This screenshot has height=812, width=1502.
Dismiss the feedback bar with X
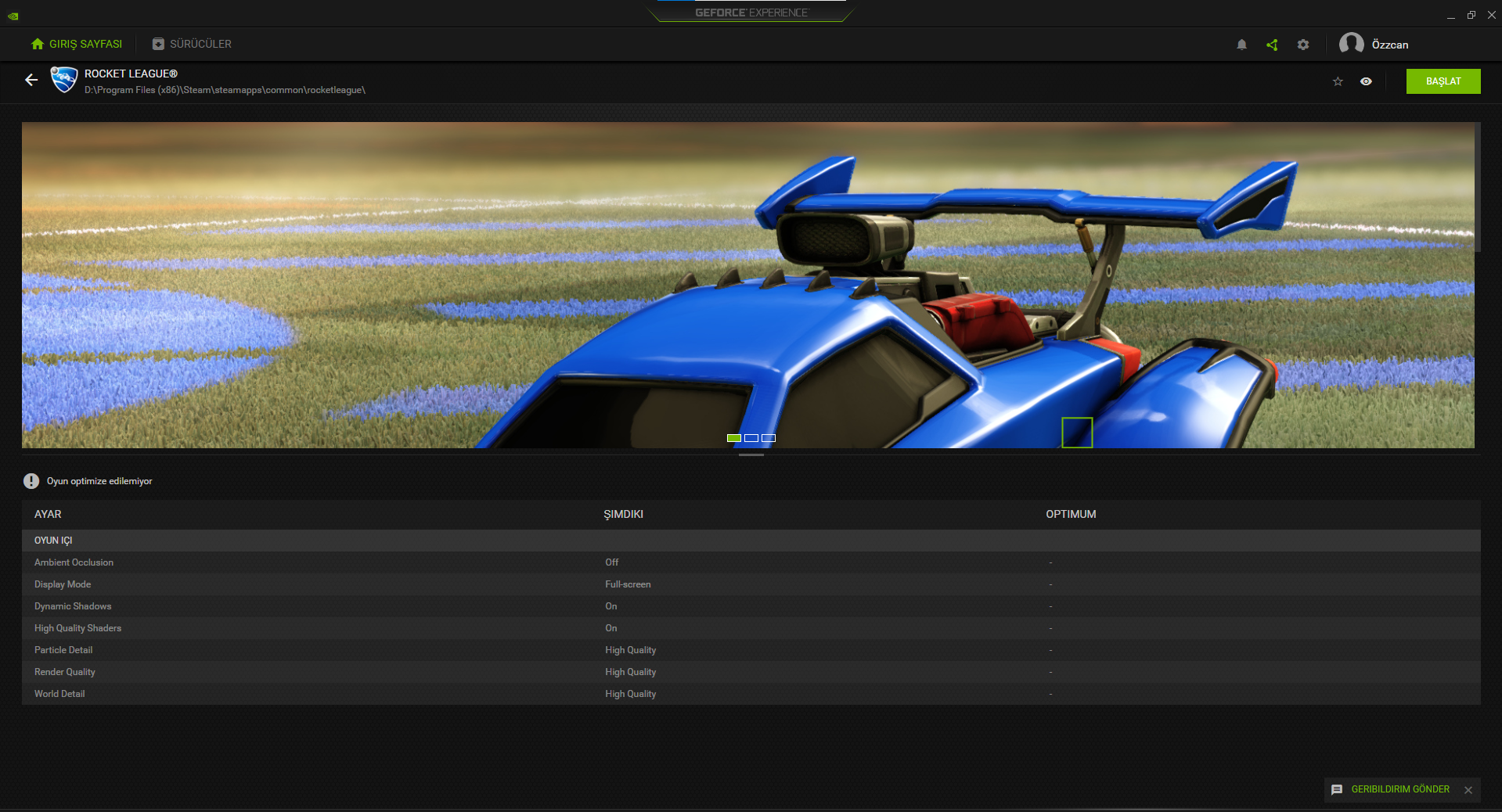(1468, 790)
